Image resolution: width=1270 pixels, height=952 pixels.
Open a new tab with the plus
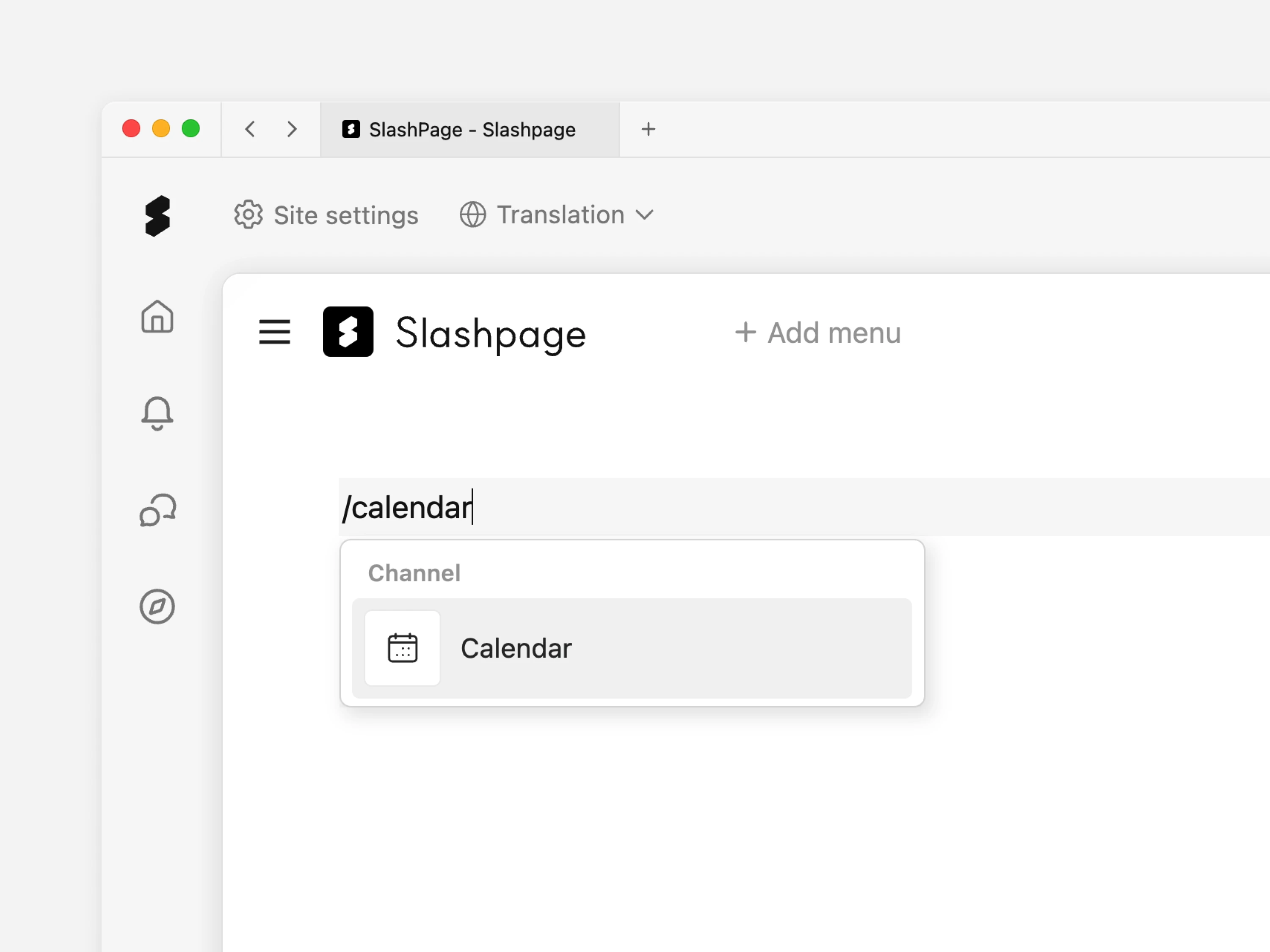648,129
